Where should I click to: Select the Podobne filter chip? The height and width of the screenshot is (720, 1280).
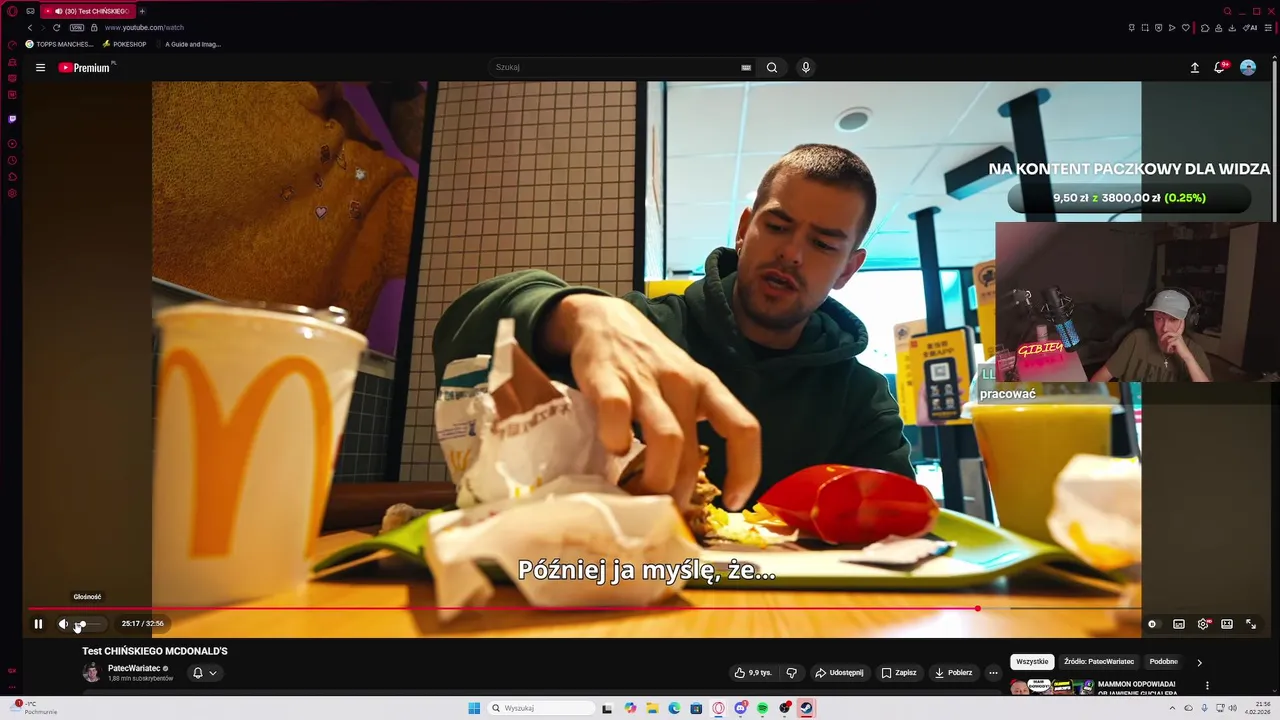pos(1164,662)
